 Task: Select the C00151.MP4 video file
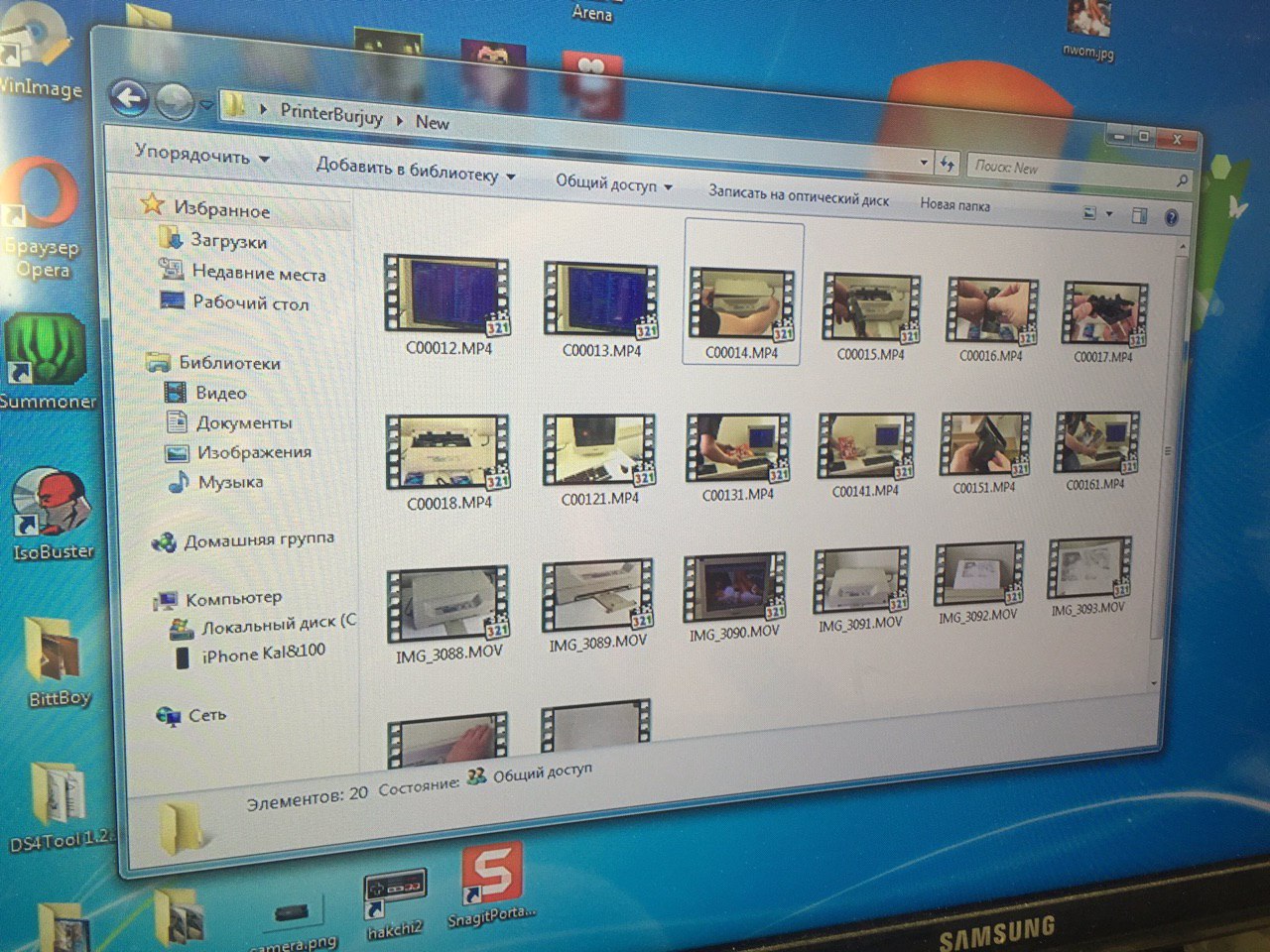point(984,452)
